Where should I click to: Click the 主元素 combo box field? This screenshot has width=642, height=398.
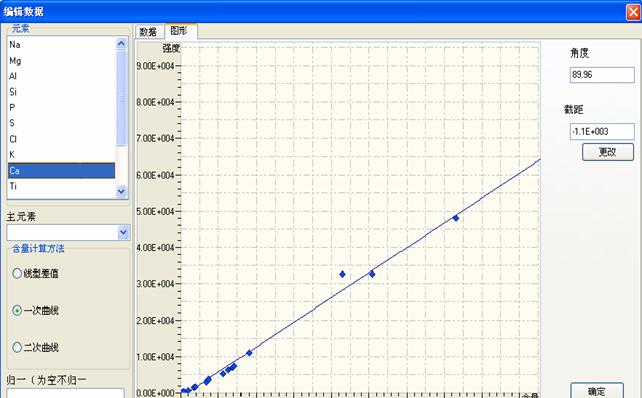(x=68, y=233)
